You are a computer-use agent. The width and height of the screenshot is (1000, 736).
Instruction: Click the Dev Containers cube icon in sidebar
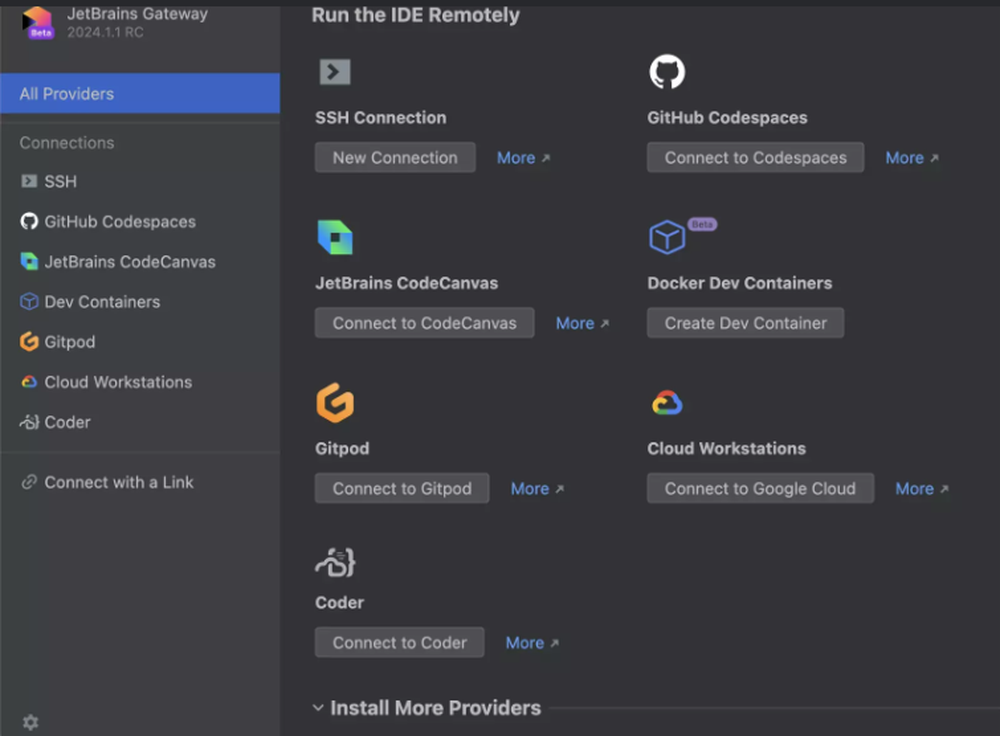[x=29, y=302]
